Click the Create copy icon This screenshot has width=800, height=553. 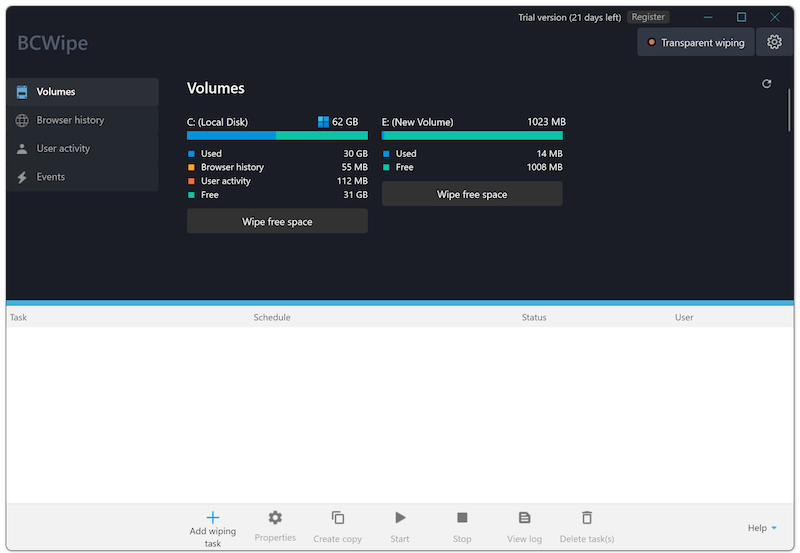337,517
